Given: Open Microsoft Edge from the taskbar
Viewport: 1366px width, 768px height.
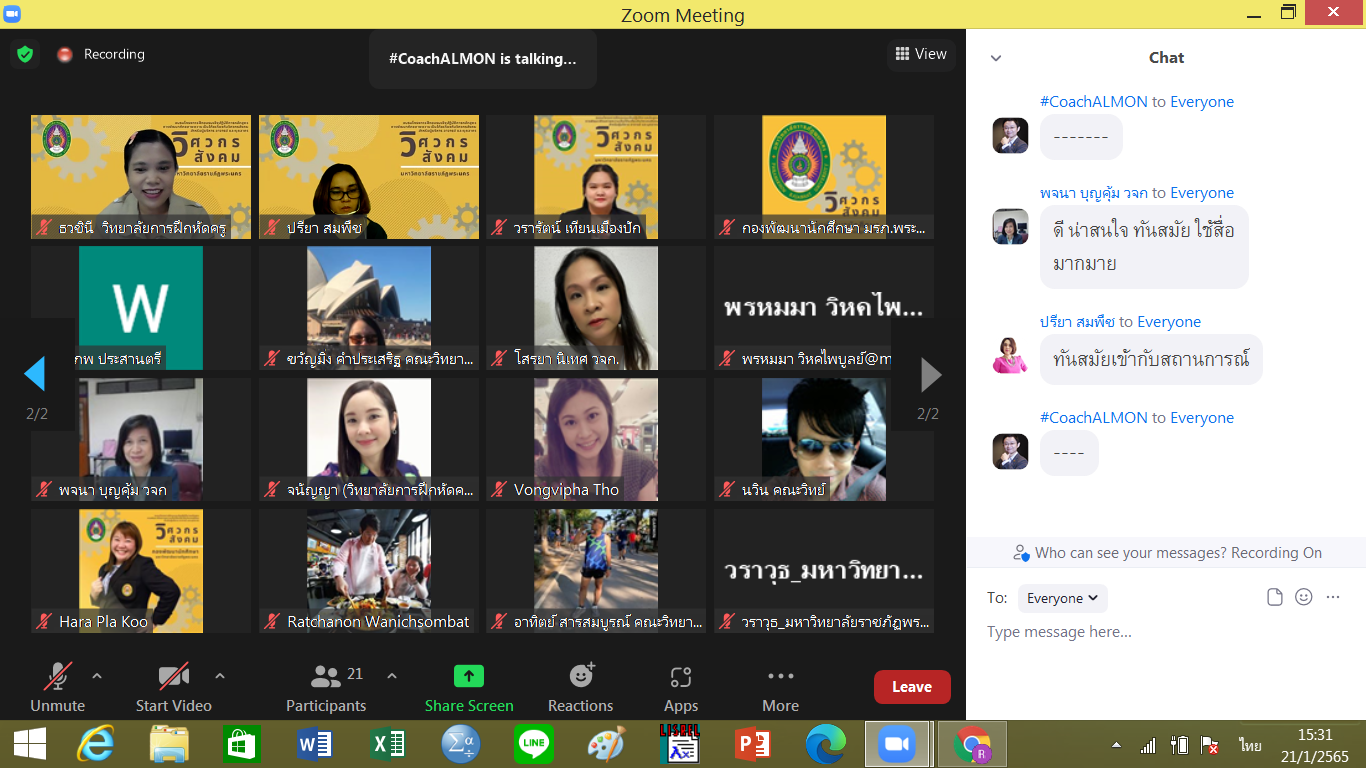Looking at the screenshot, I should (x=826, y=744).
